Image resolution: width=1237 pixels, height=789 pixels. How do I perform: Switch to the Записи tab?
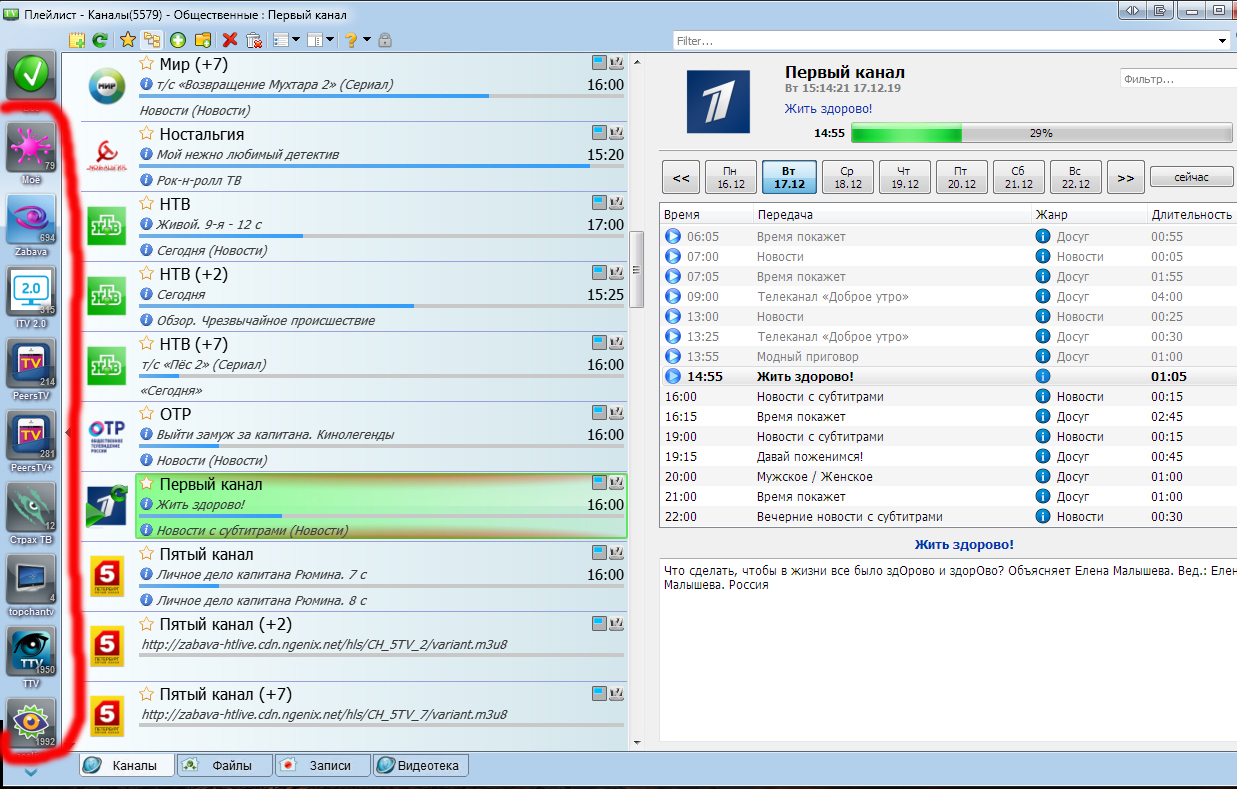point(322,765)
